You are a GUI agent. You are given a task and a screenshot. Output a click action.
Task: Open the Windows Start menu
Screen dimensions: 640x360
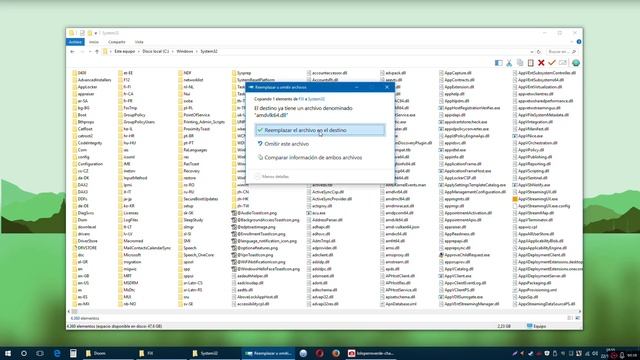click(x=8, y=353)
